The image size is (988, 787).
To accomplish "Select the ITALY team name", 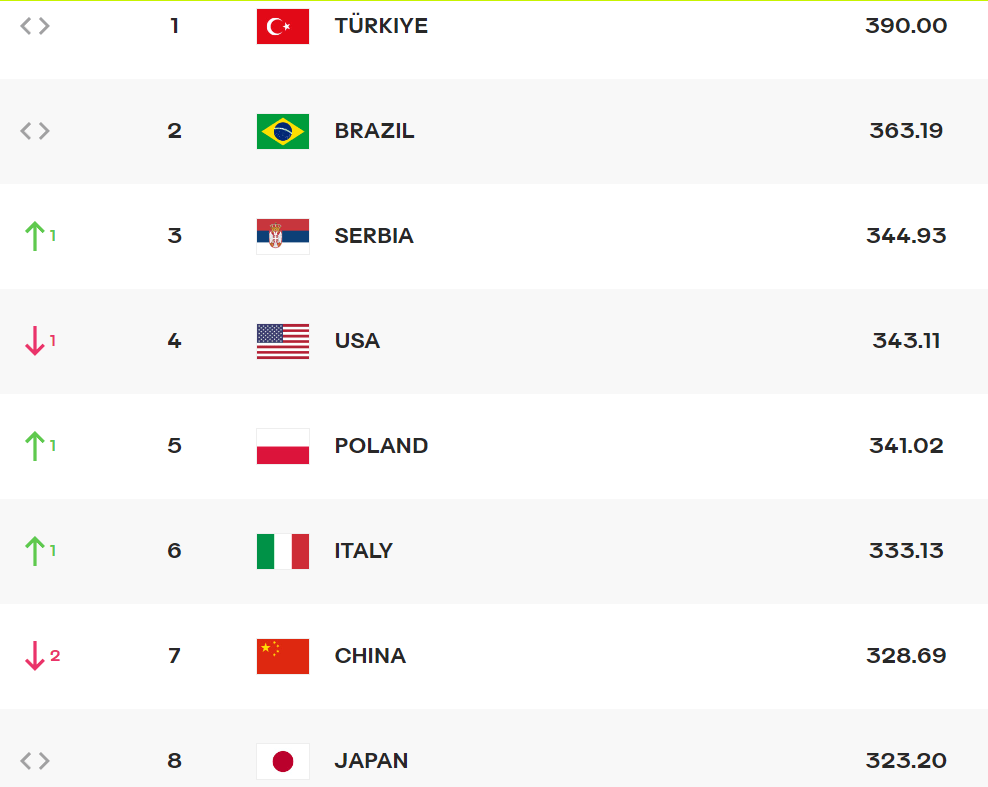I will [x=363, y=551].
